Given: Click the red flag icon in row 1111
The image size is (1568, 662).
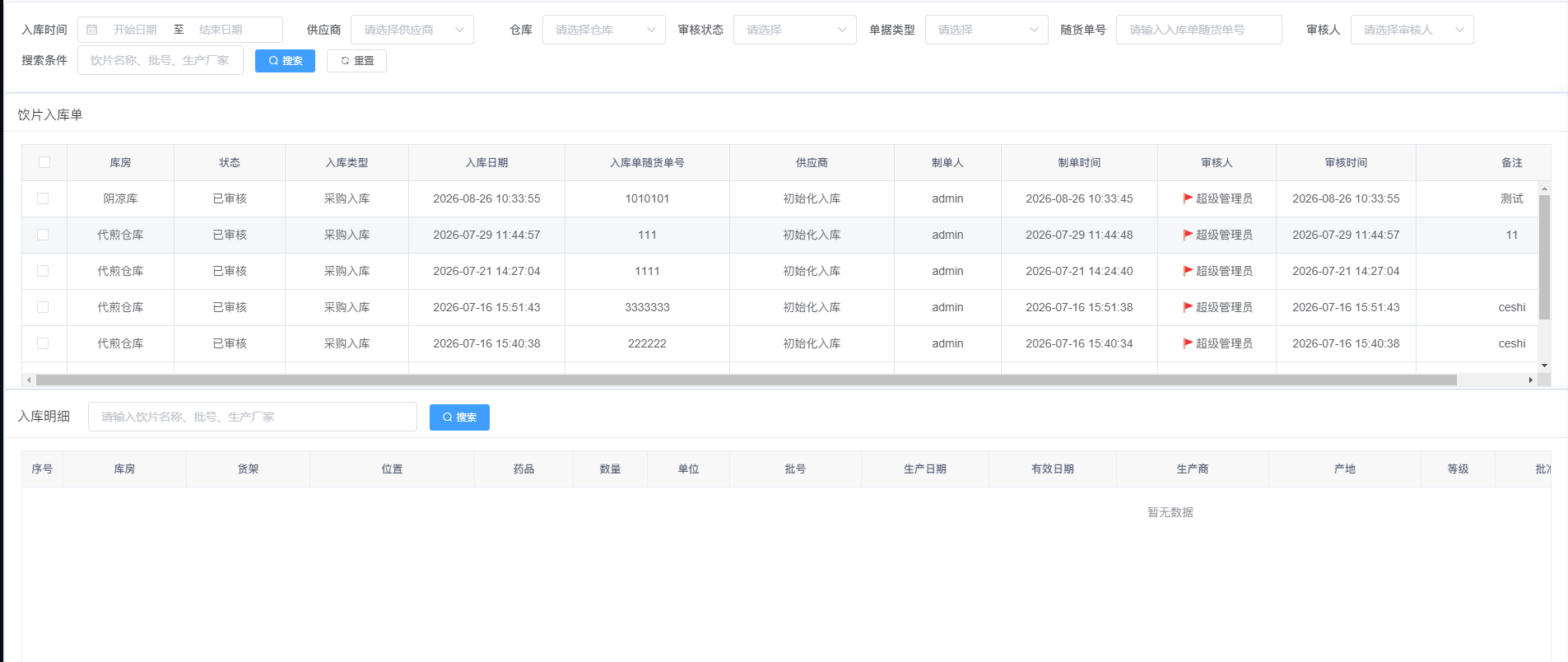Looking at the screenshot, I should [1188, 271].
